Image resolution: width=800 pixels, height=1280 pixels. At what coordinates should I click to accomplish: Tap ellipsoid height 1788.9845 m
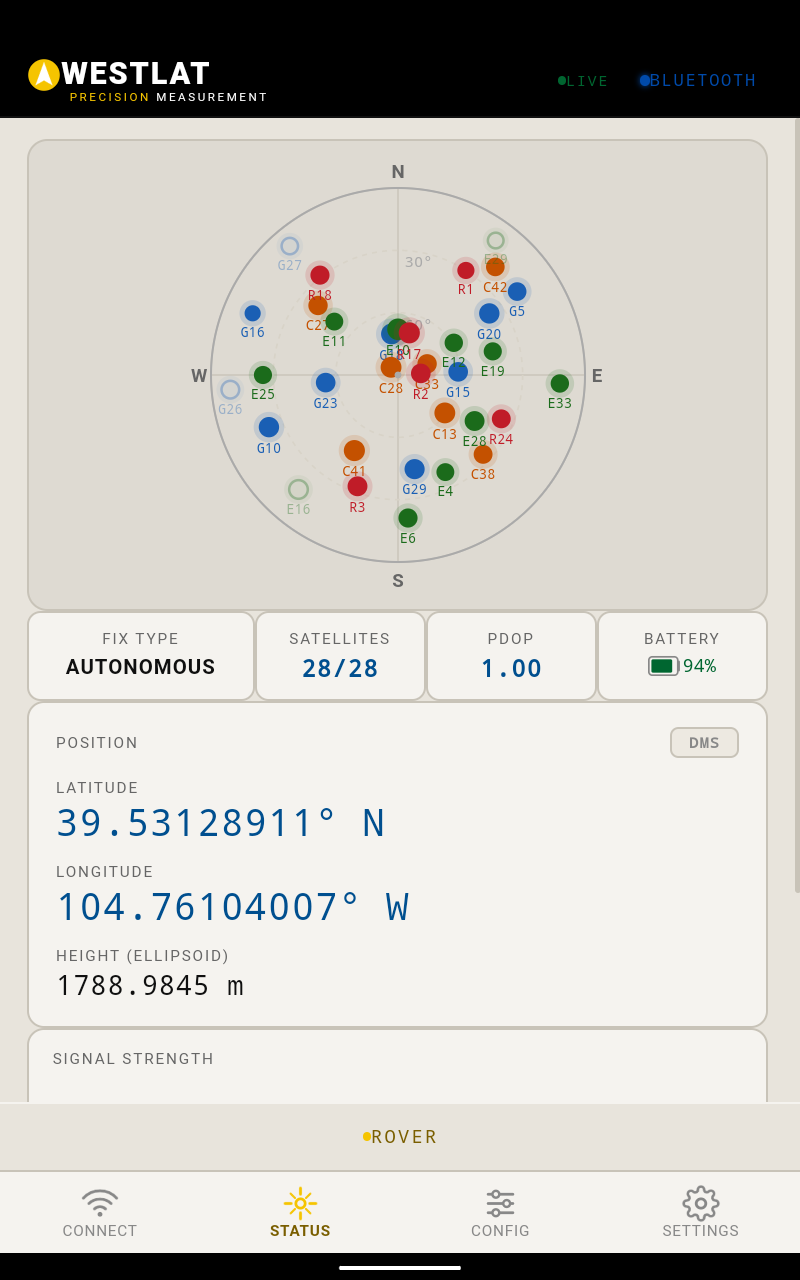(x=150, y=986)
